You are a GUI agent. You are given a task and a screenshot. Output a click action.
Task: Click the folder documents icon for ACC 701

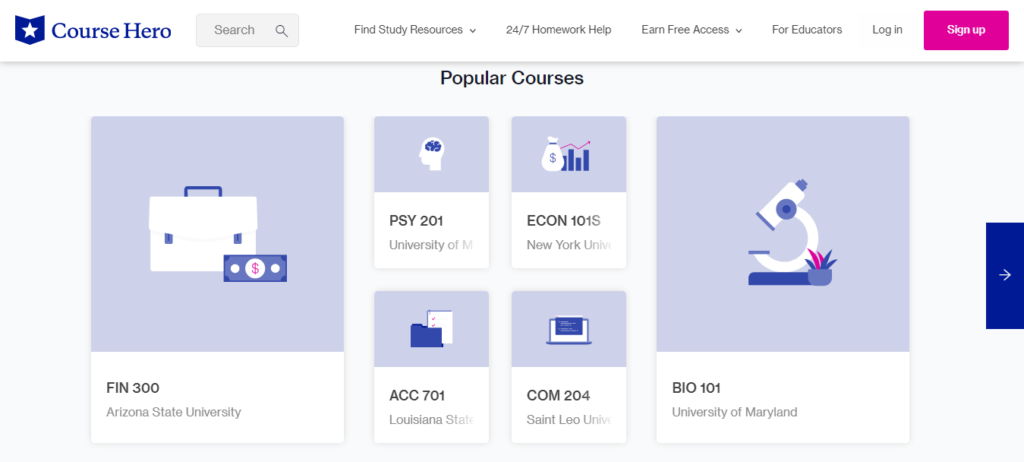431,329
